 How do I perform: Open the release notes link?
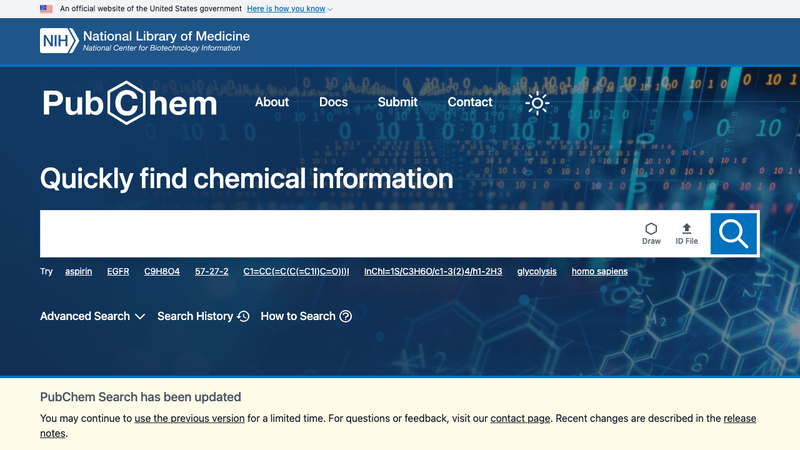(739, 418)
